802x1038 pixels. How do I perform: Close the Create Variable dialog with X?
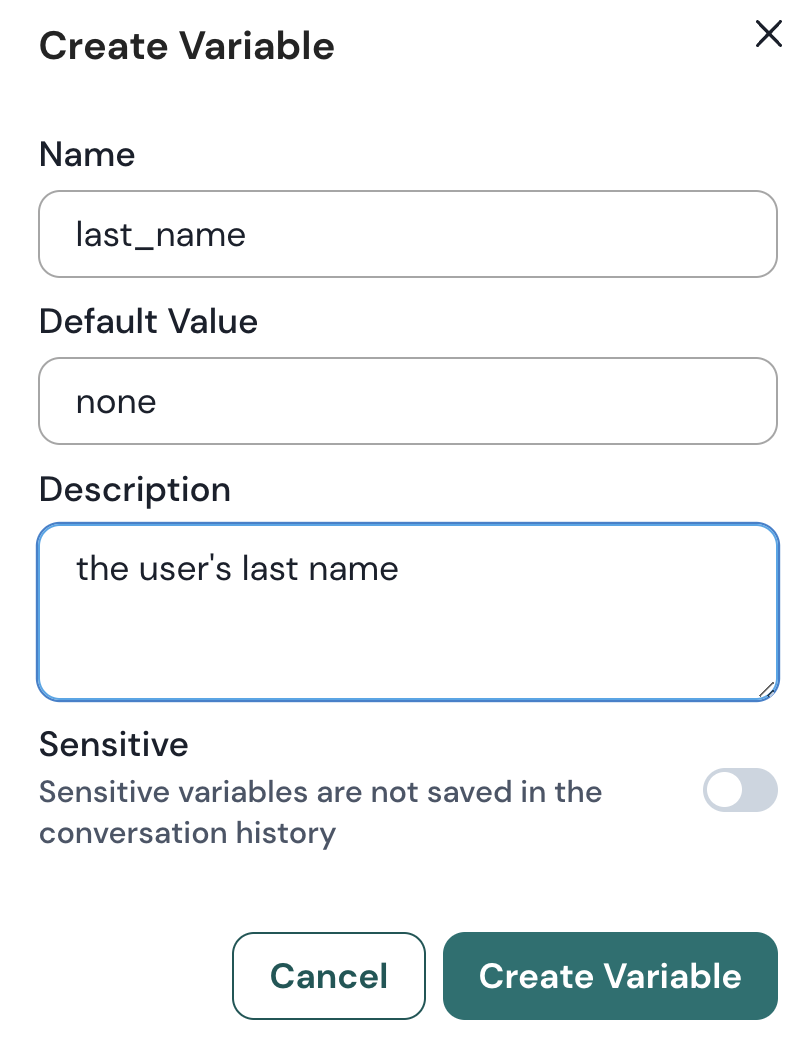coord(768,35)
